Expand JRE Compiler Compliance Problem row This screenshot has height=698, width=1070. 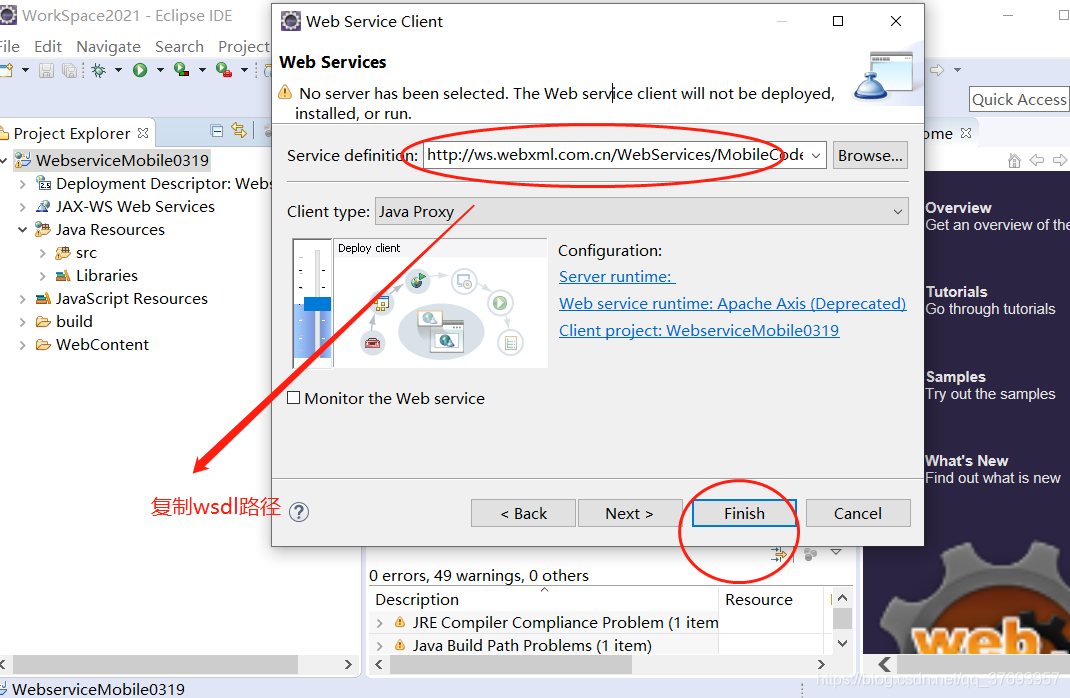point(380,623)
